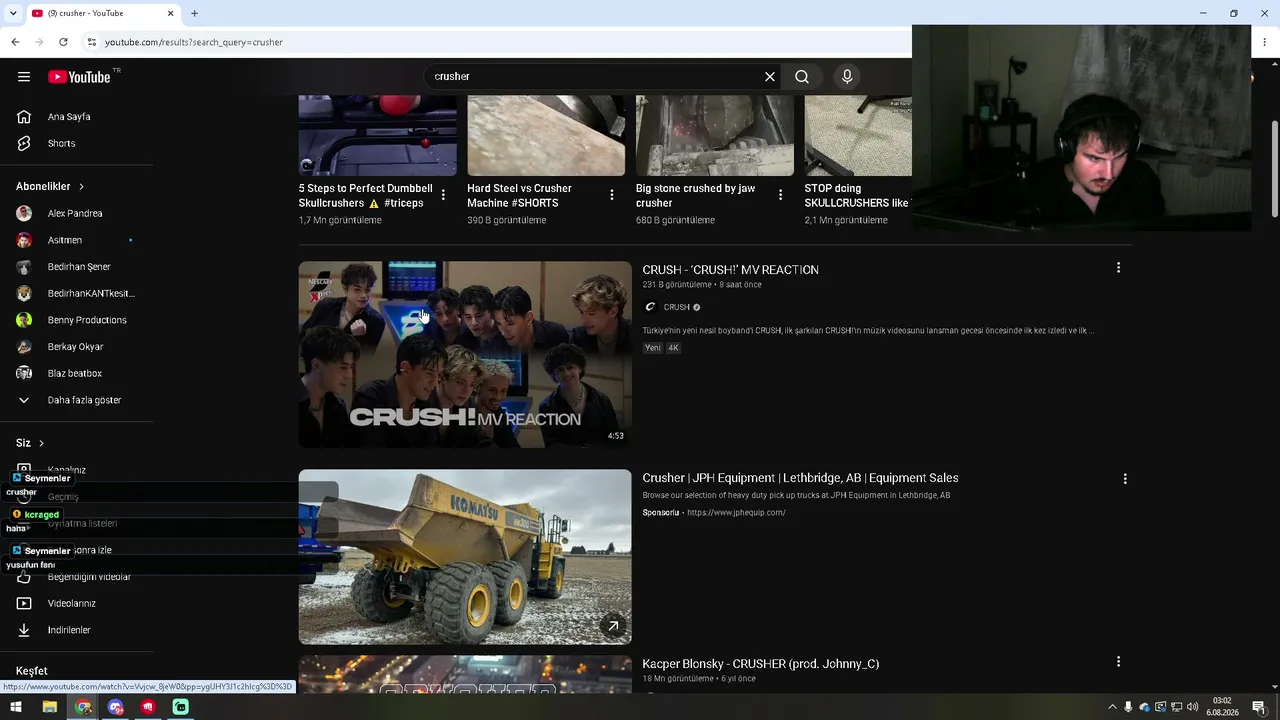Open the CRUSH channel name link
This screenshot has height=720, width=1280.
(x=677, y=307)
